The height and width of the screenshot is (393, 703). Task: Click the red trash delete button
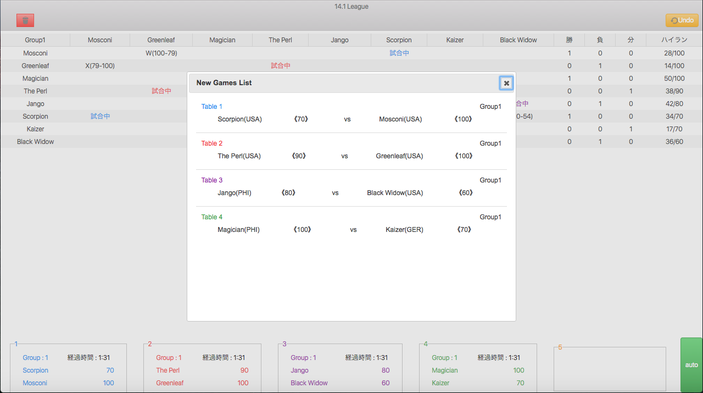25,20
